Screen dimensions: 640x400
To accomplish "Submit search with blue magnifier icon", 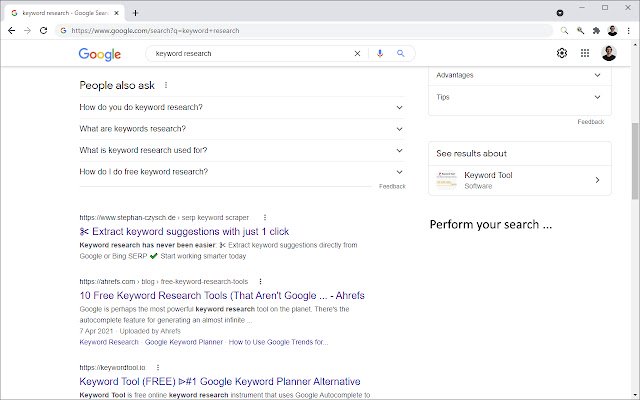I will [x=400, y=53].
